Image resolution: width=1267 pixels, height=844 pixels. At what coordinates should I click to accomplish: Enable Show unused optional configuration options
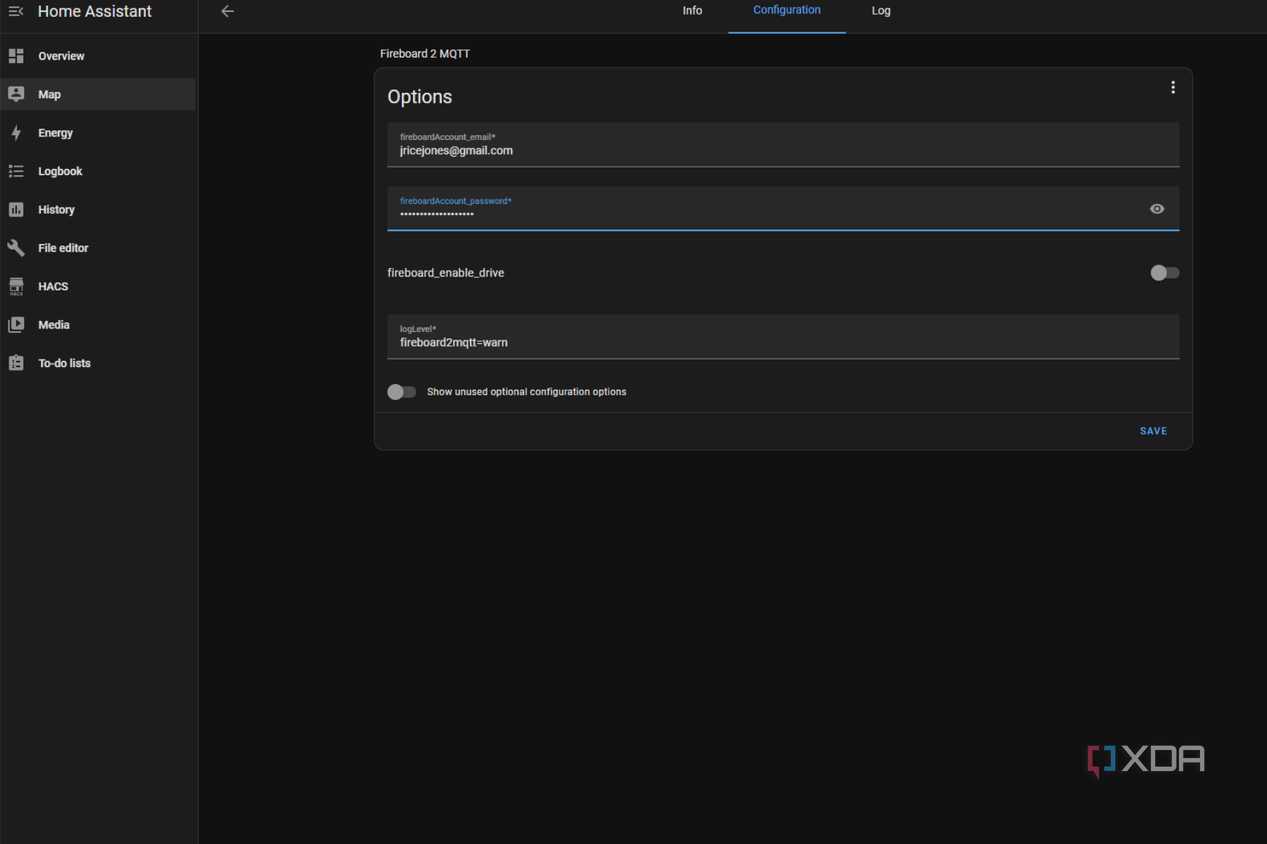(x=401, y=392)
